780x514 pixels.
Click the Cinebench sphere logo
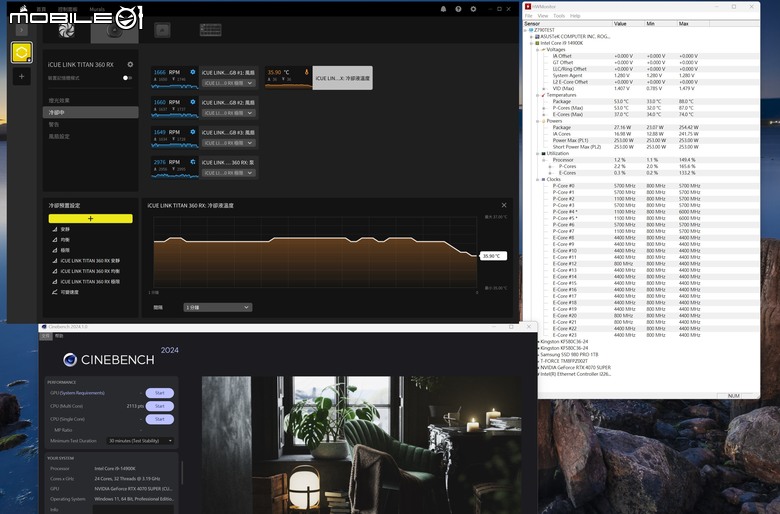[70, 359]
